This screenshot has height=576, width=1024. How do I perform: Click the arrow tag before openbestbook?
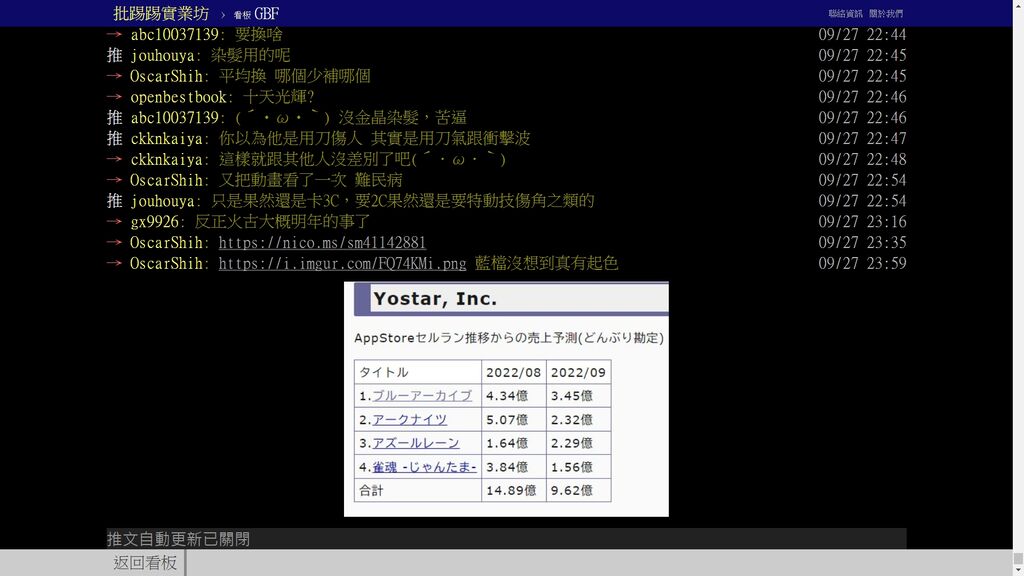[115, 97]
